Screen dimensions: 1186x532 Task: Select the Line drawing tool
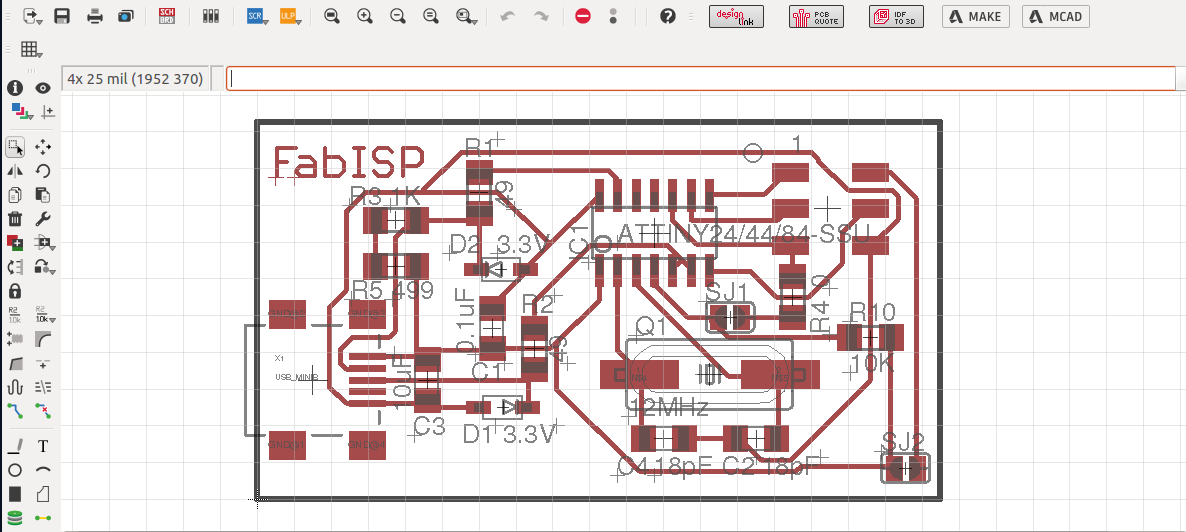[14, 446]
